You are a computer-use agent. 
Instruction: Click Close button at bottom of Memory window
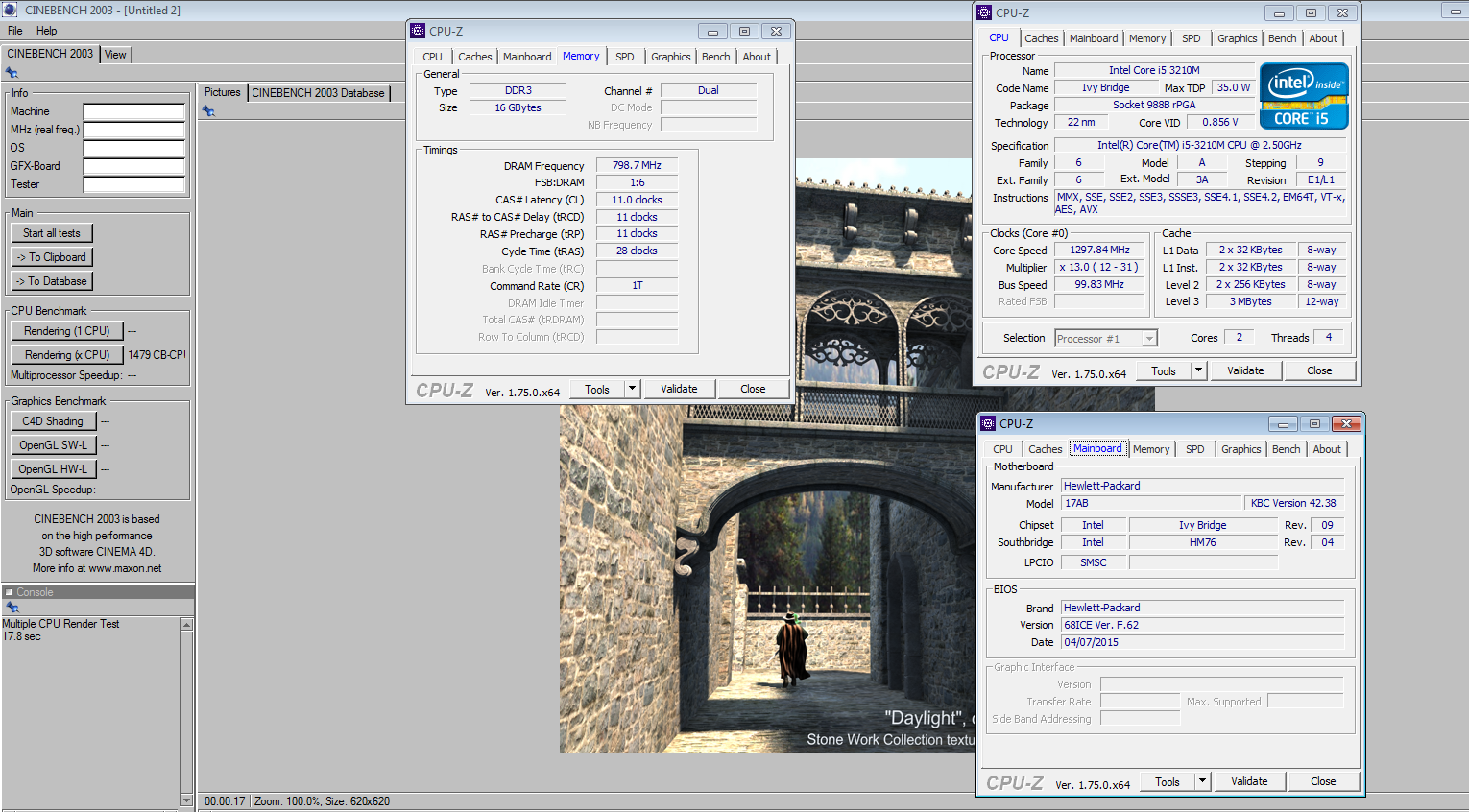[753, 389]
